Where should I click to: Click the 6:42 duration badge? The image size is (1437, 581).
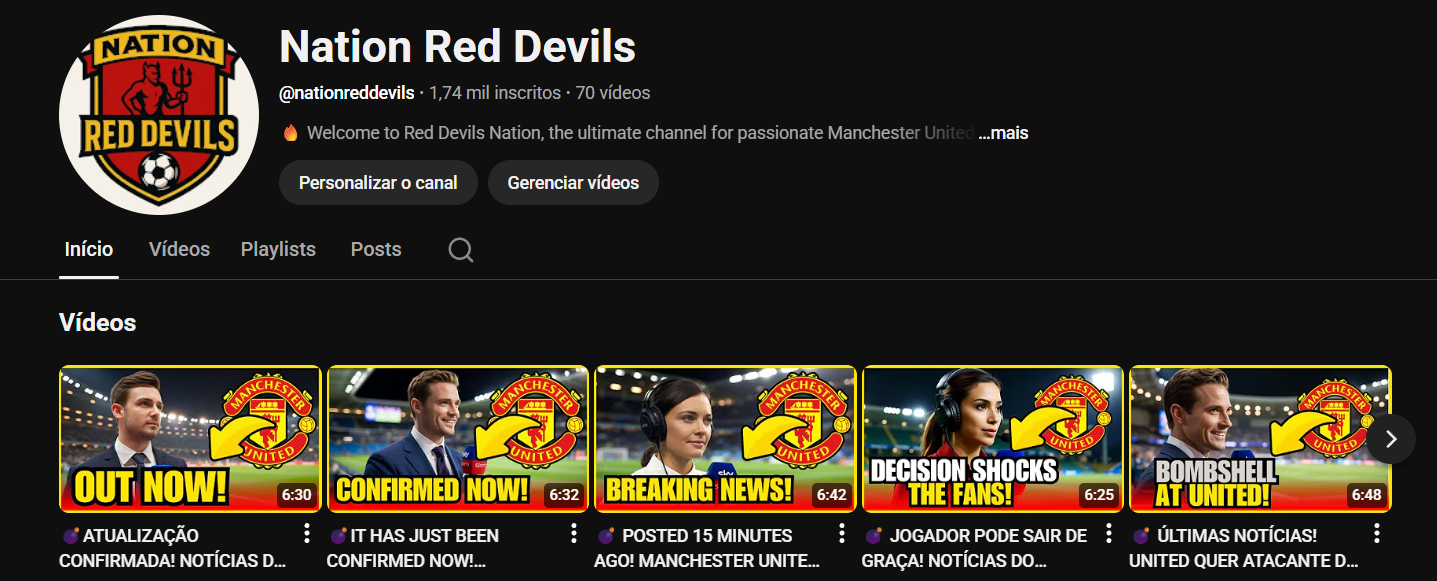pyautogui.click(x=832, y=494)
